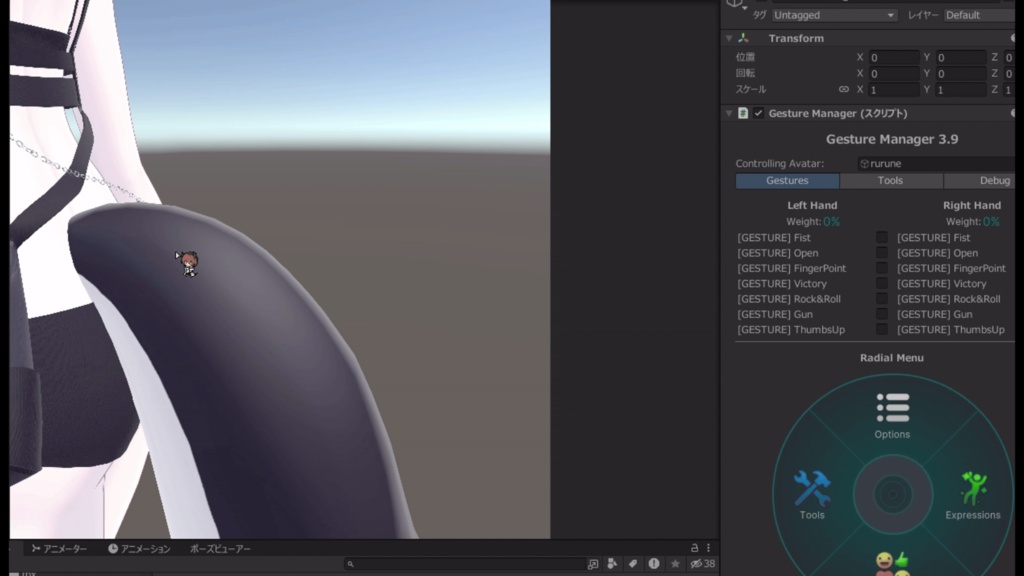The image size is (1024, 576).
Task: Click the emoji radial menu item
Action: pos(892,564)
